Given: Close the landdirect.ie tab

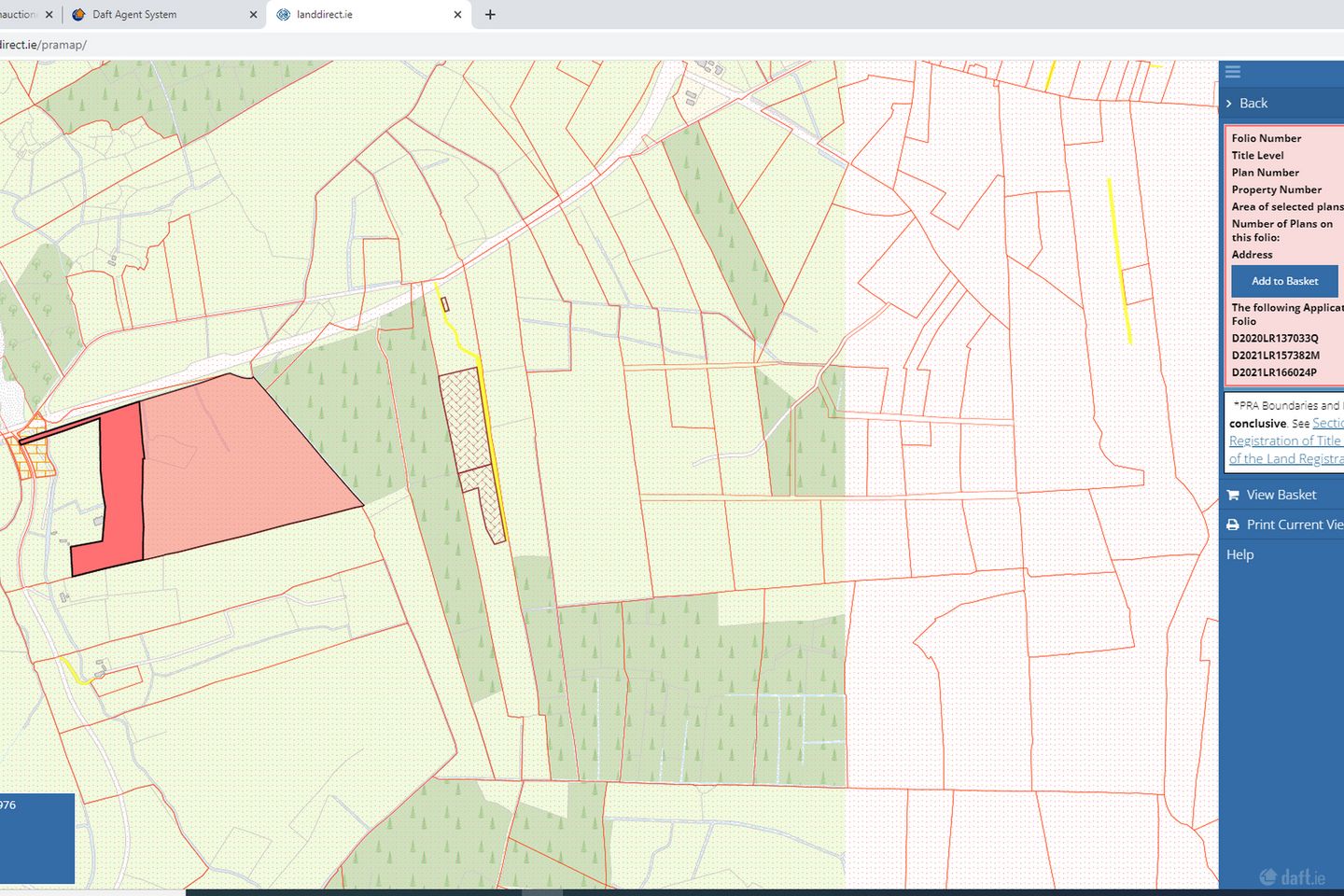Looking at the screenshot, I should 457,15.
